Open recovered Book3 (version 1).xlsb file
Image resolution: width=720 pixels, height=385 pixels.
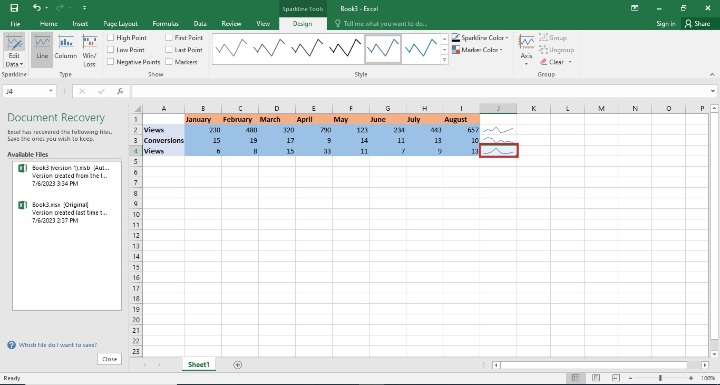(x=67, y=176)
